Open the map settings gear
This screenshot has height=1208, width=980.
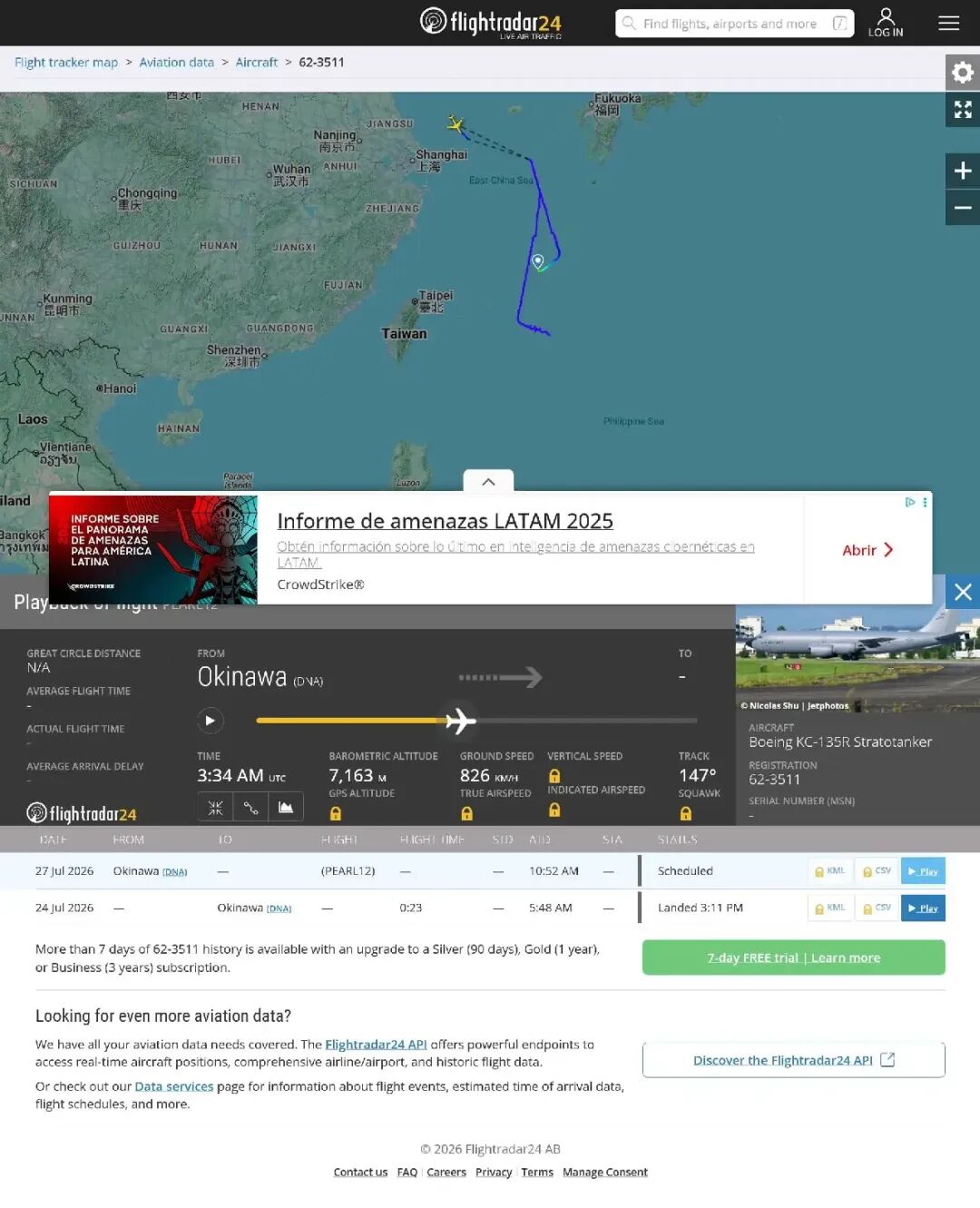pyautogui.click(x=962, y=72)
